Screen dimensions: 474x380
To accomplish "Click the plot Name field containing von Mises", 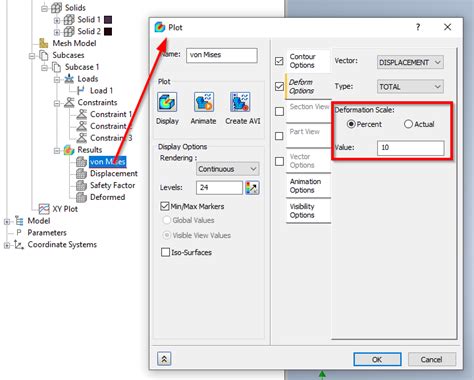I will point(222,55).
